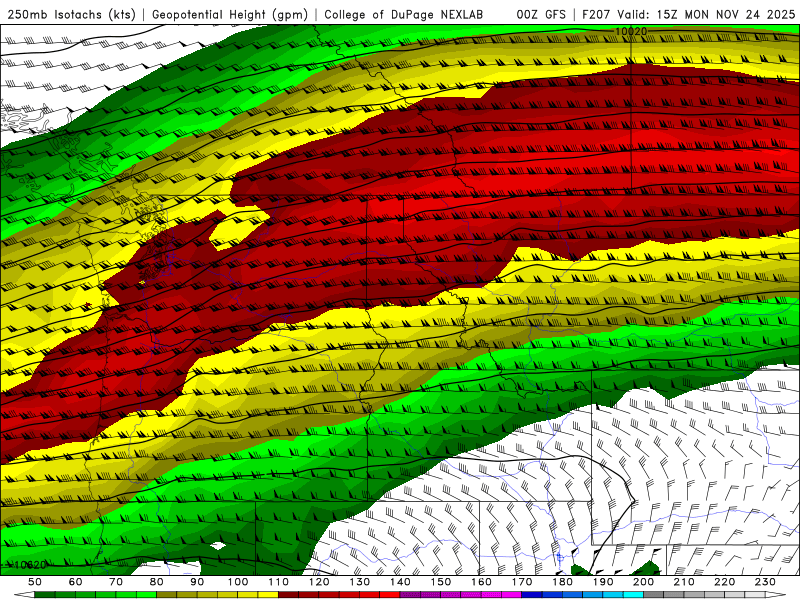Click the 60 value on the color scale

[76, 582]
